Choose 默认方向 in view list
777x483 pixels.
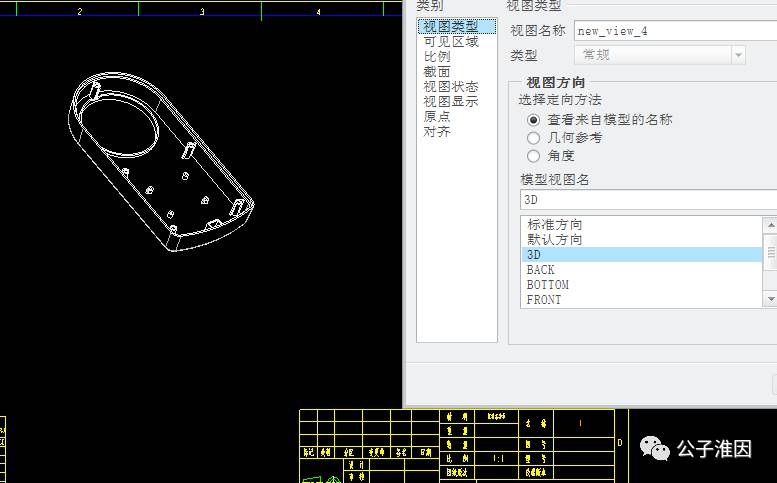click(642, 240)
